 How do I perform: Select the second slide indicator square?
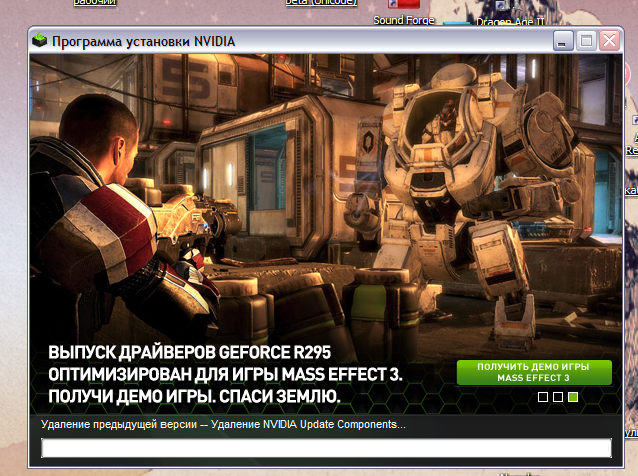(558, 397)
